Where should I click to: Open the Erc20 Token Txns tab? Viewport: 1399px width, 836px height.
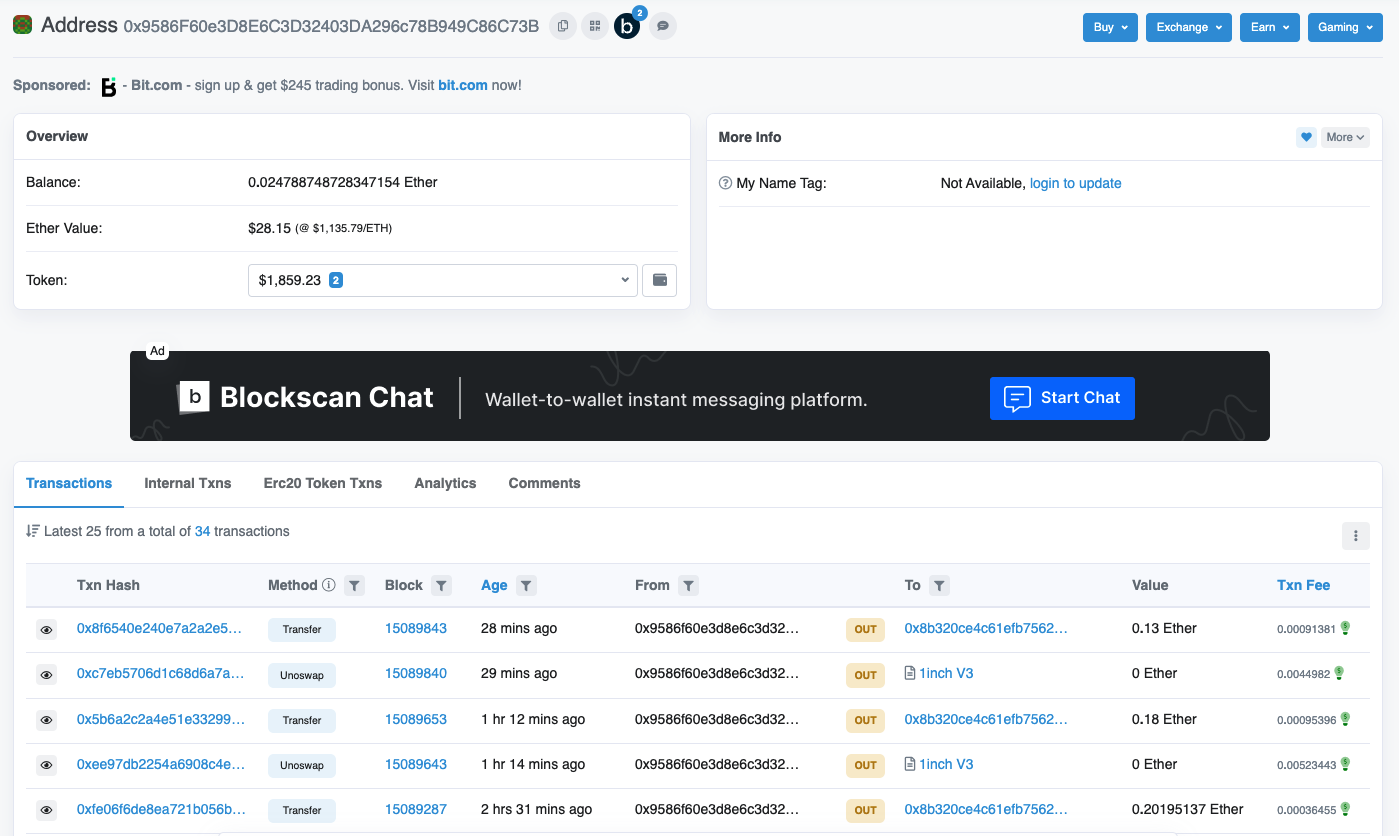[323, 483]
